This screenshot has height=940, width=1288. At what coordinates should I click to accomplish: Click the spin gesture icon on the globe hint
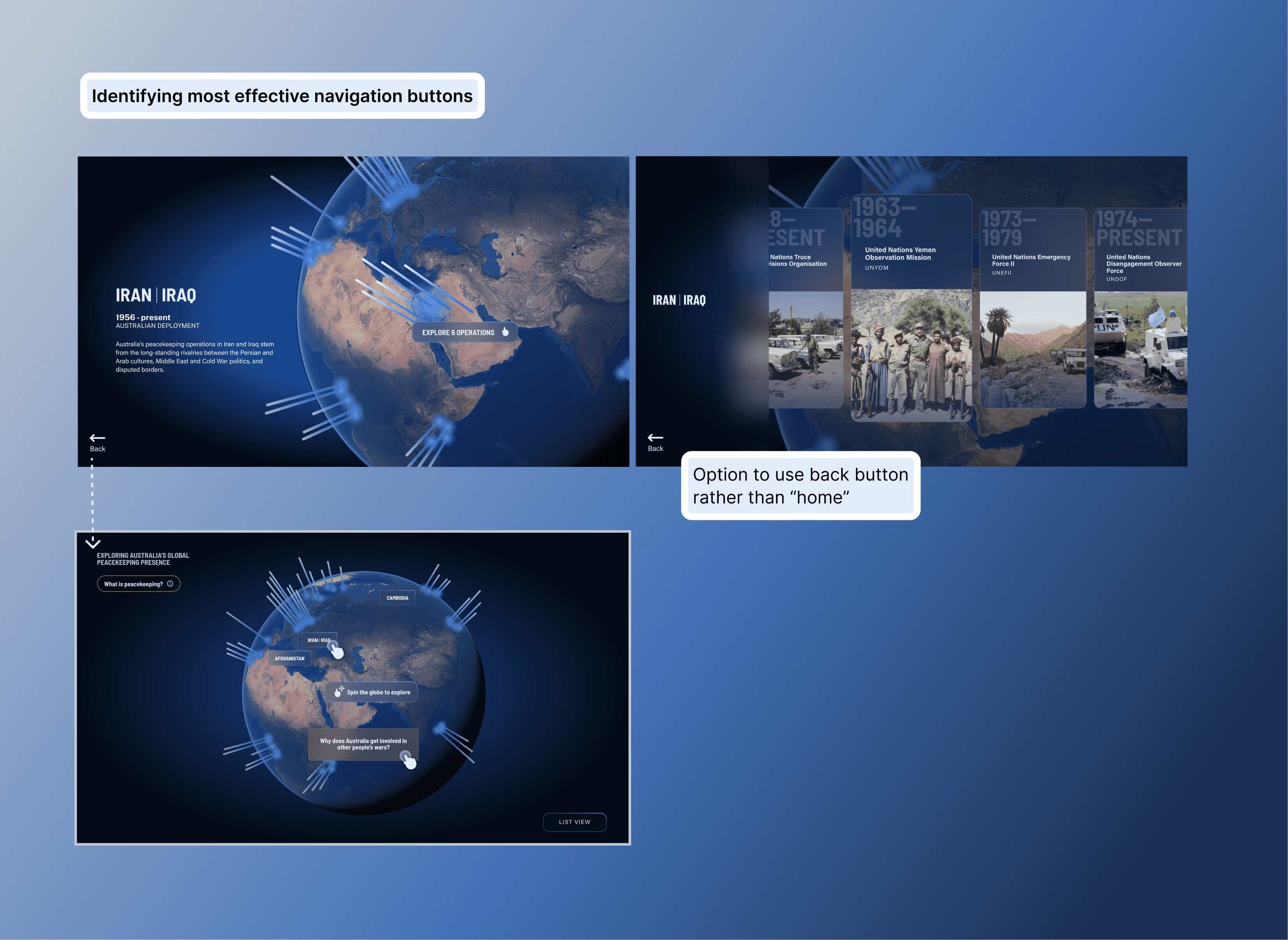tap(339, 691)
